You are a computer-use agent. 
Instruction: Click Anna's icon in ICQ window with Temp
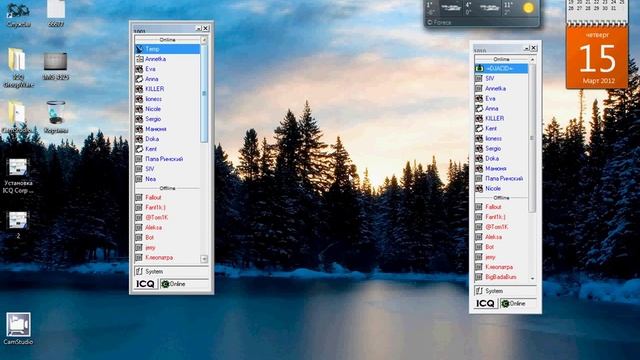[140, 79]
